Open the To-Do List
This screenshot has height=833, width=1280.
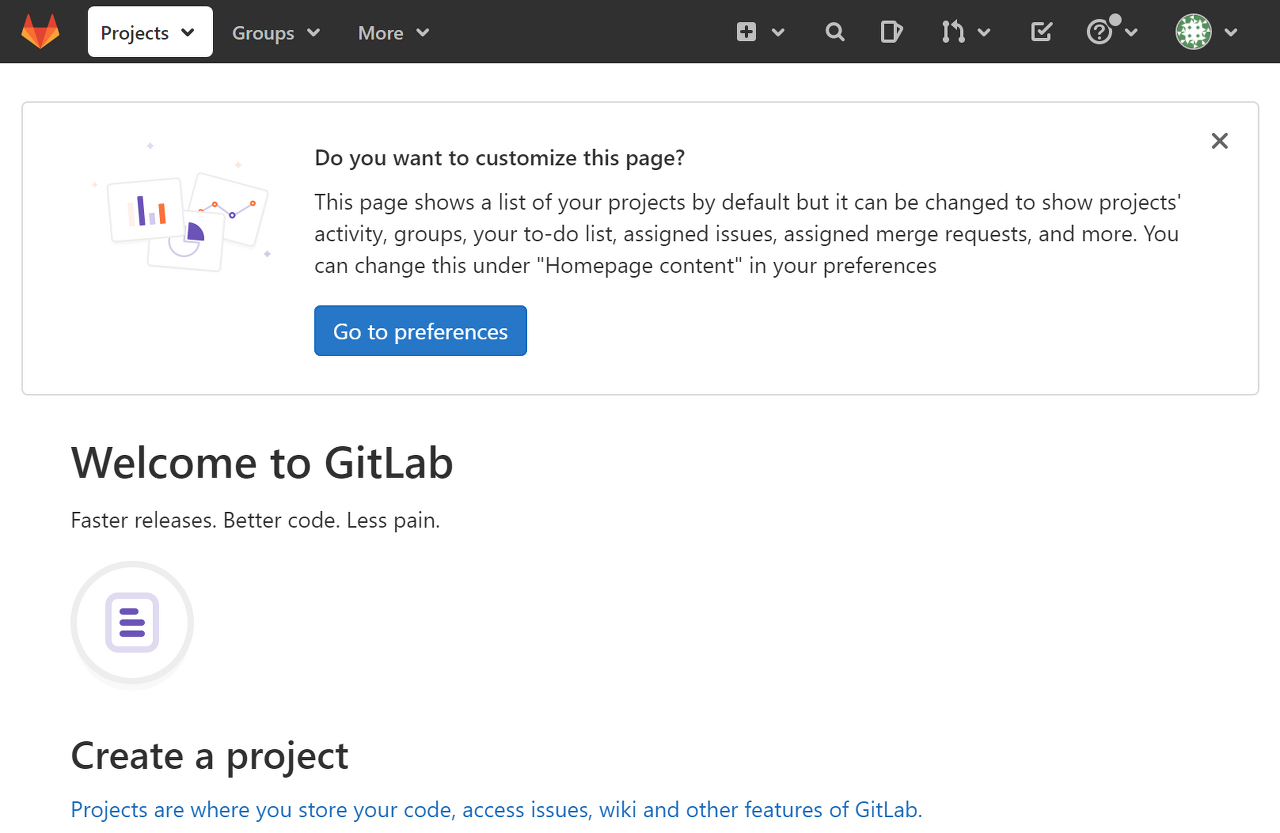(1041, 31)
